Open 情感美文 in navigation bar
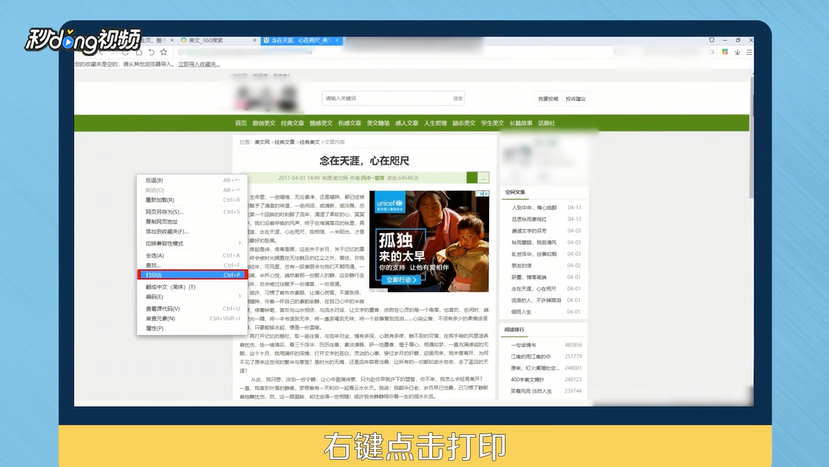This screenshot has height=467, width=829. pyautogui.click(x=321, y=123)
